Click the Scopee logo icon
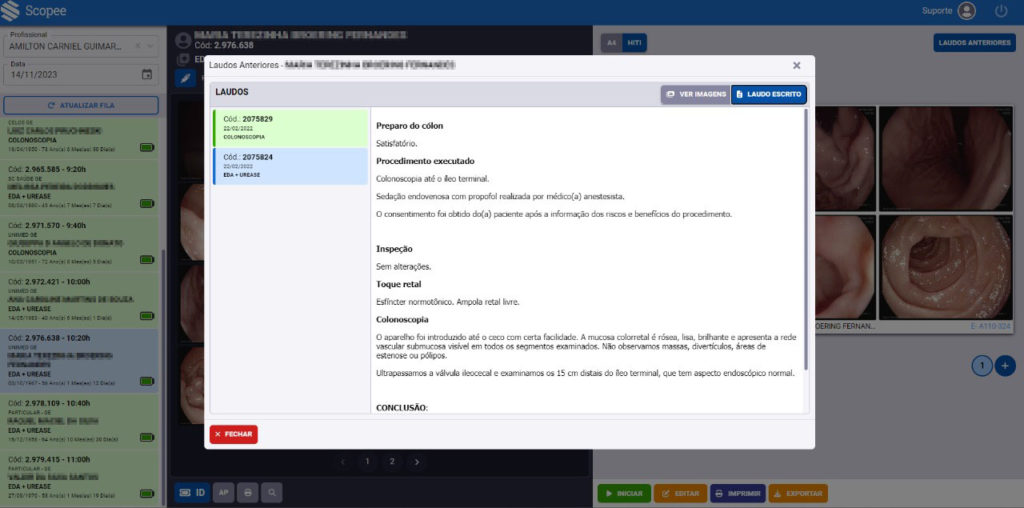Screen dimensions: 1024x508 (10, 11)
